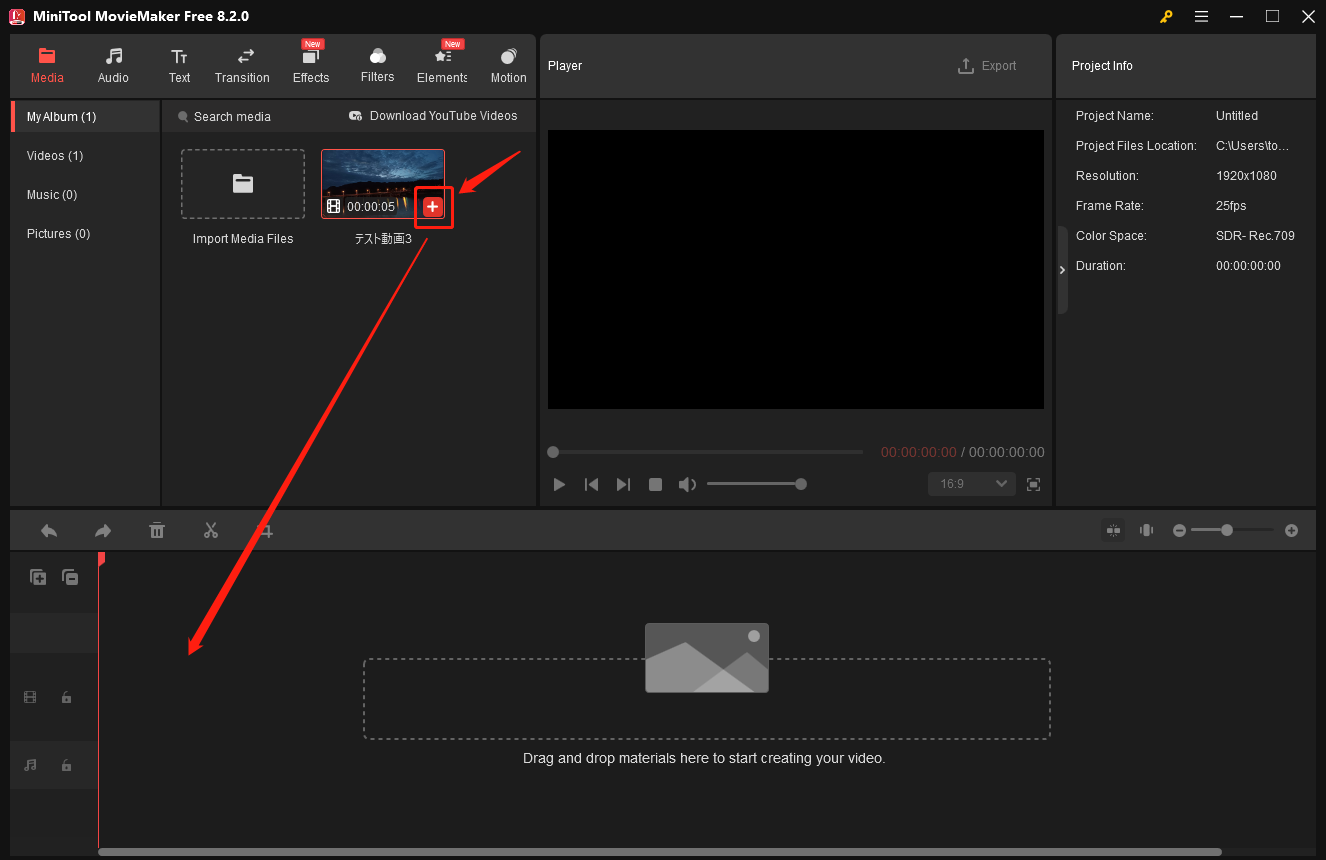The image size is (1326, 860).
Task: Click the Split scissors icon
Action: [211, 531]
